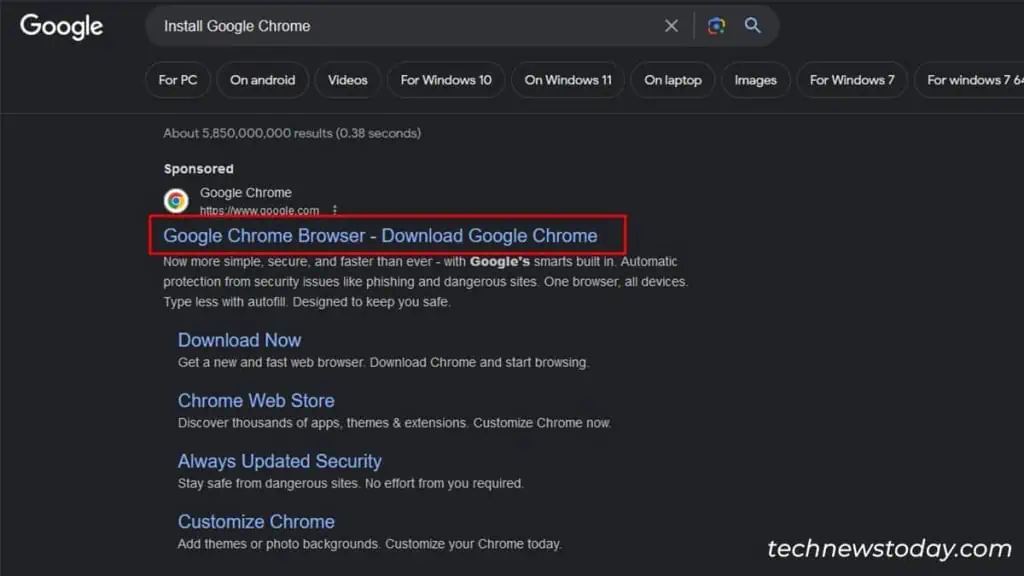Open Google Lens image search
1024x576 pixels.
716,25
